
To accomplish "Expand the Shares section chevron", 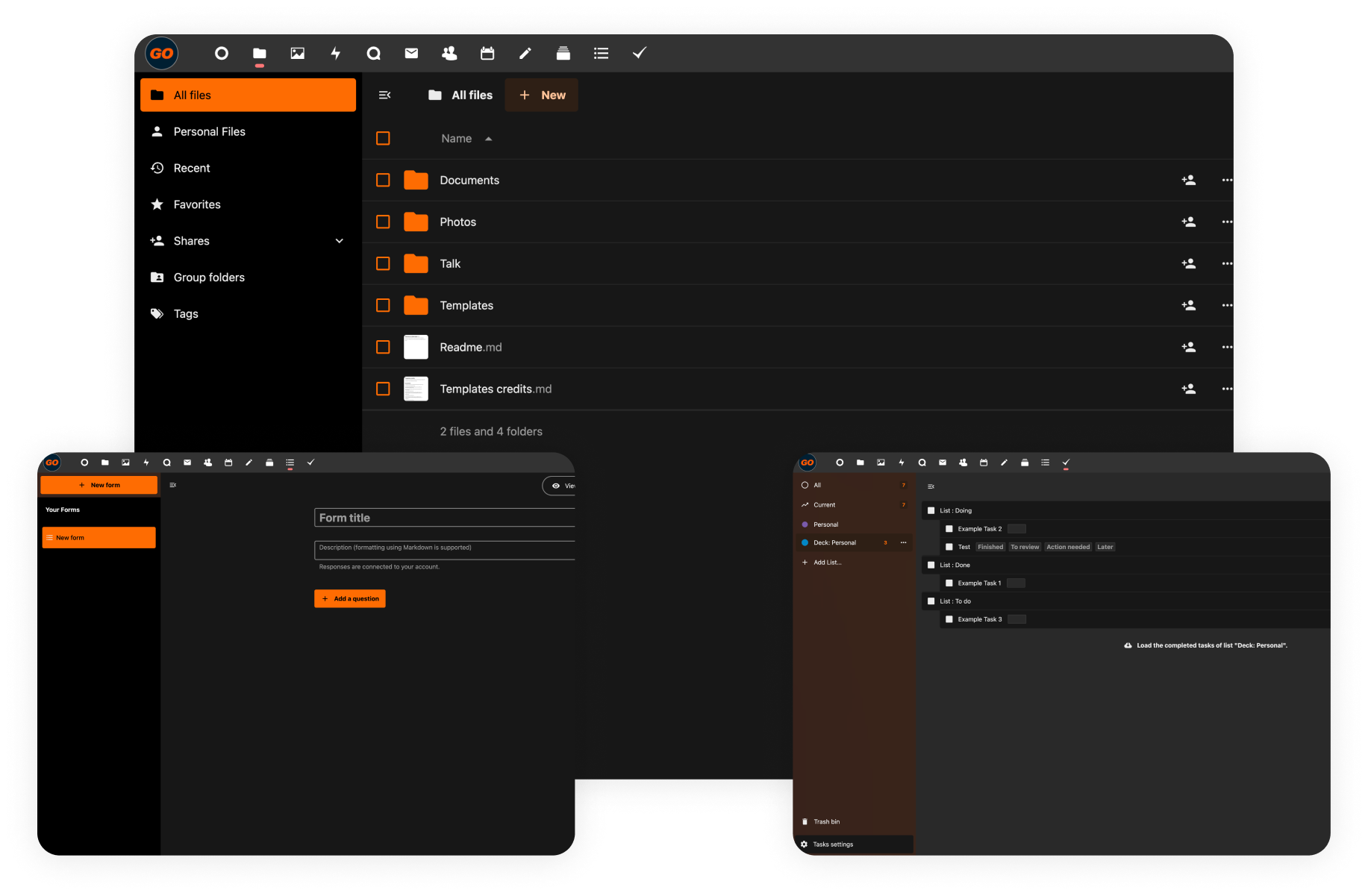I will click(x=340, y=241).
